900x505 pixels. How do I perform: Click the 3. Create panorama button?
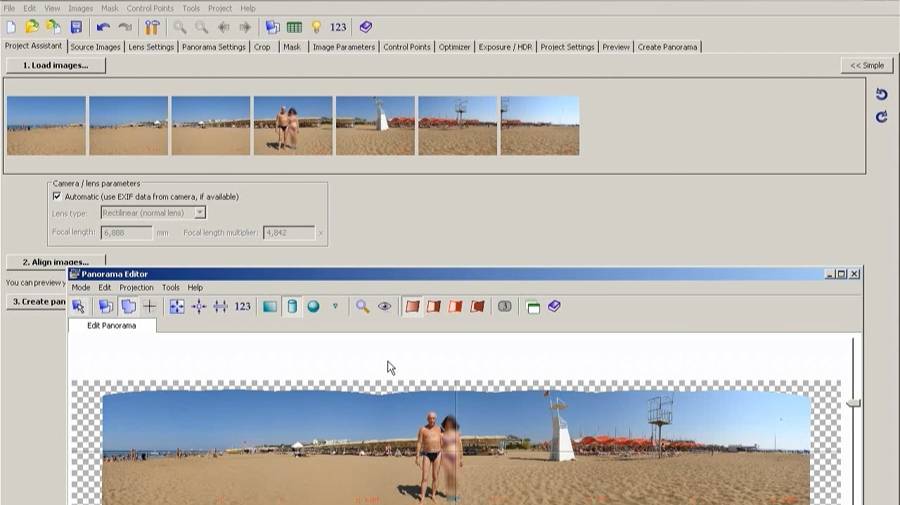pos(37,301)
